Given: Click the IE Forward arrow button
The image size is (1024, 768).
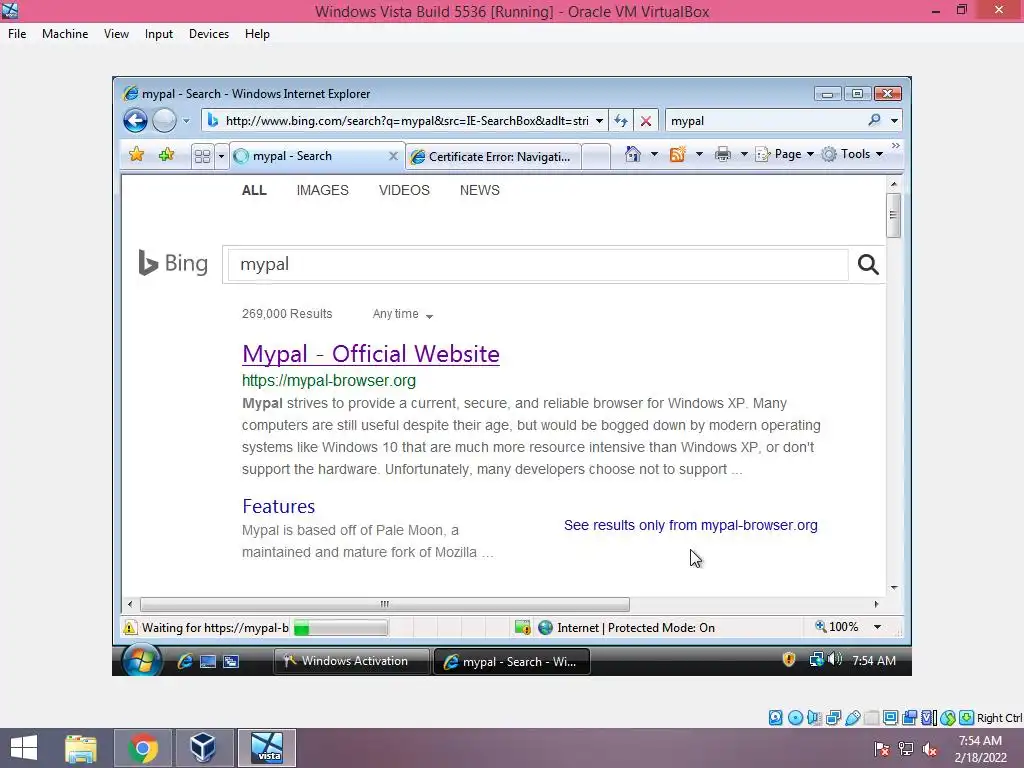Looking at the screenshot, I should pyautogui.click(x=164, y=121).
